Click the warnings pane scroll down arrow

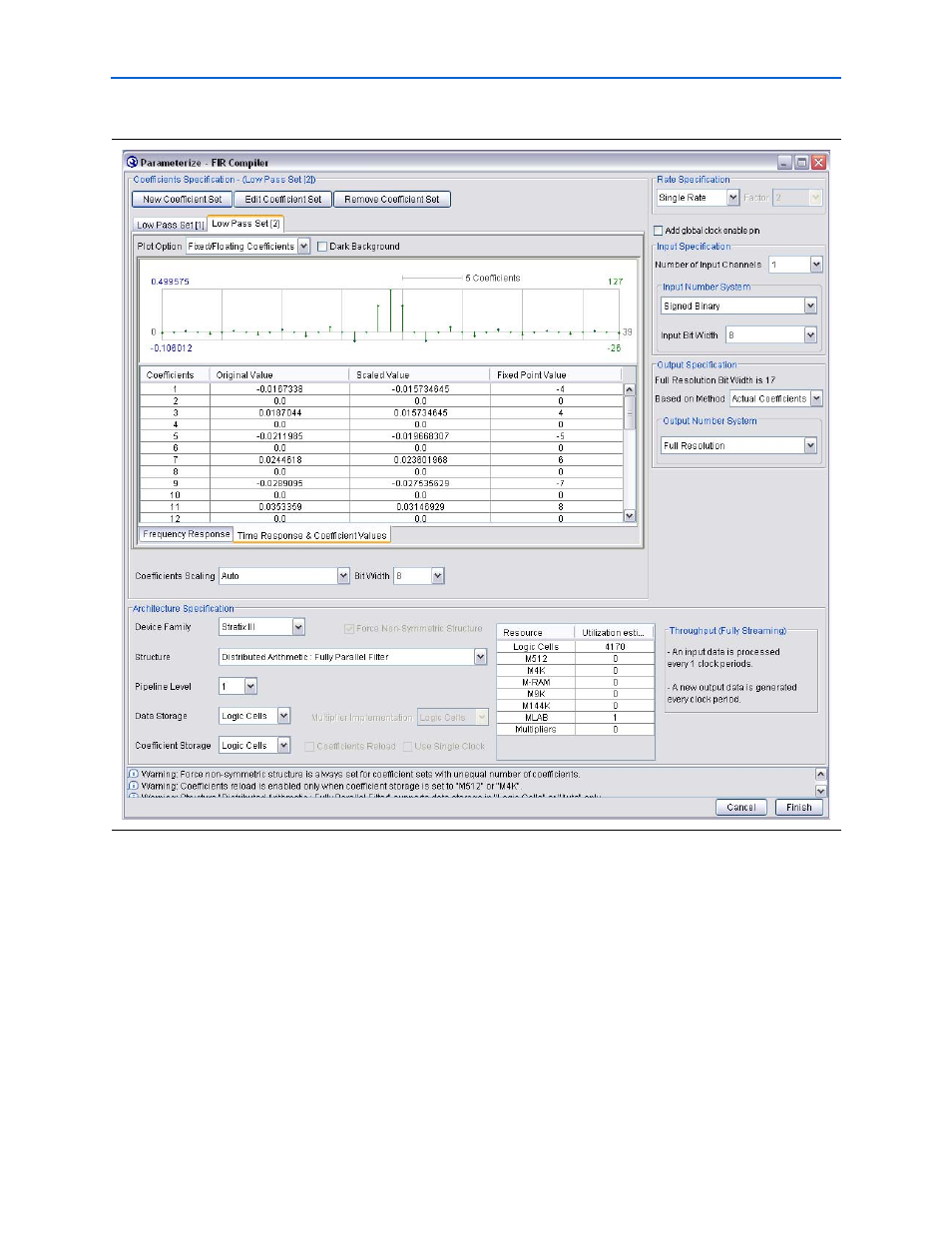[x=820, y=791]
